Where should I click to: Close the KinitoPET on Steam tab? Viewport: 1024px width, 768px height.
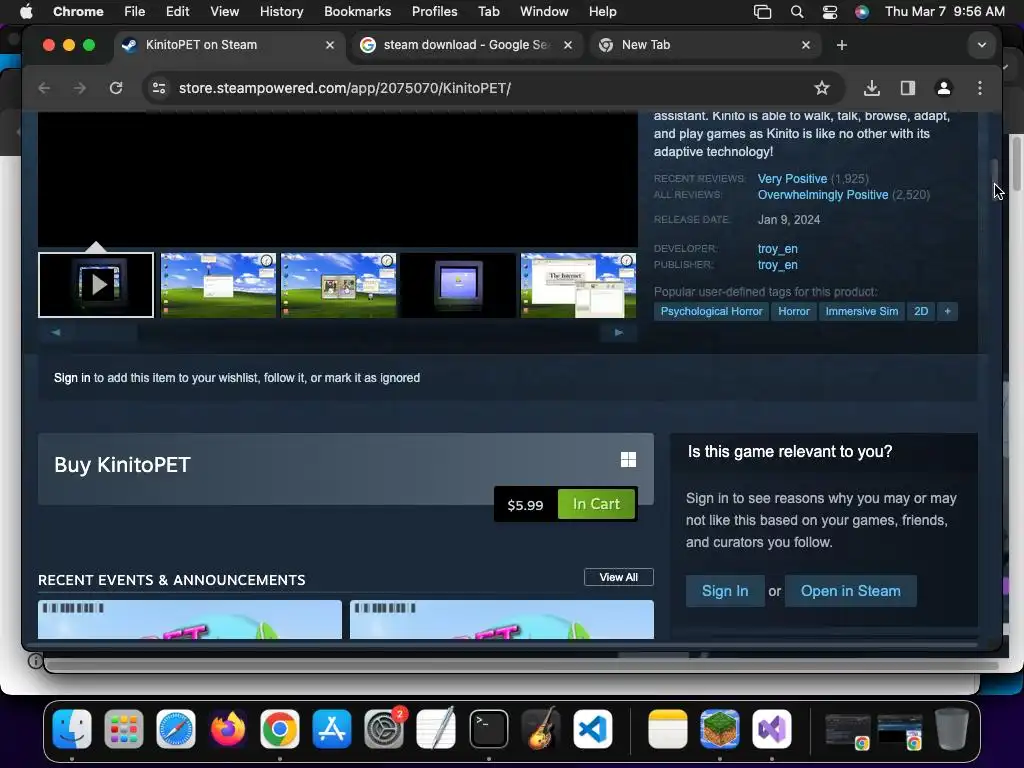click(x=330, y=45)
